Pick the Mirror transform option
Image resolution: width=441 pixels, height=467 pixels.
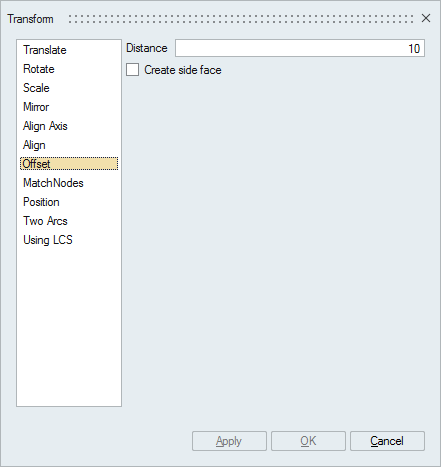[36, 107]
